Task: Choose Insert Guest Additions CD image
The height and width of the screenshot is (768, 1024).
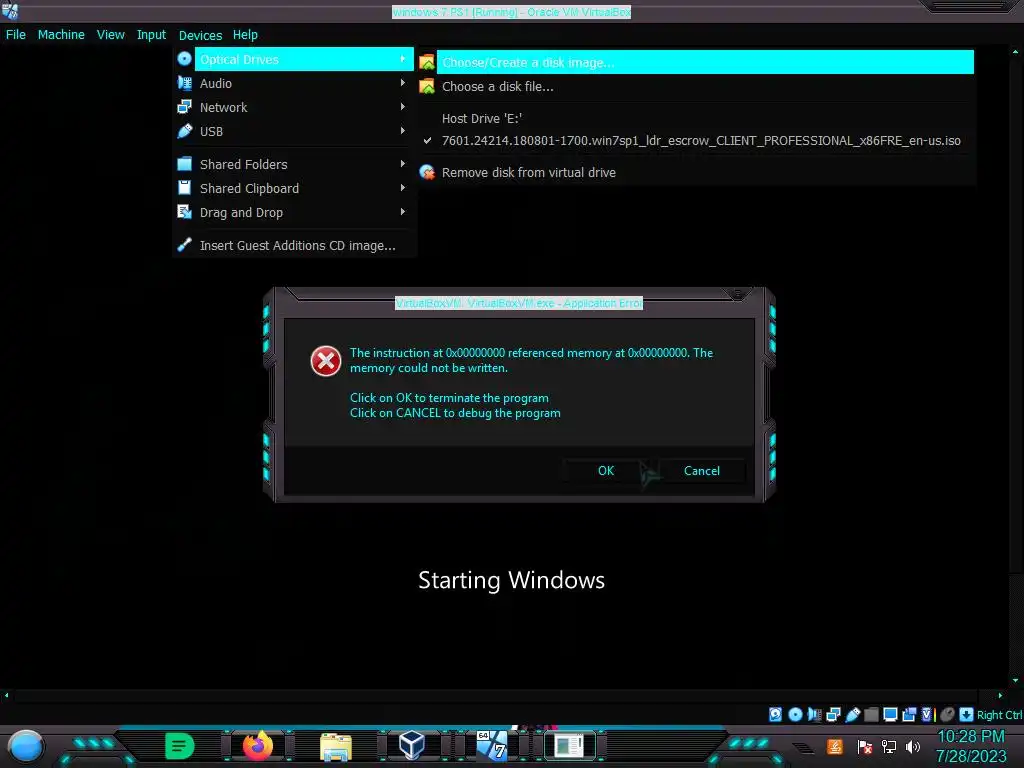Action: [x=294, y=245]
